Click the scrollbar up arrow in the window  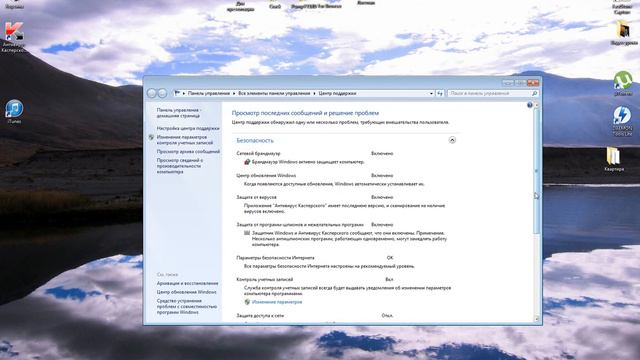(536, 105)
